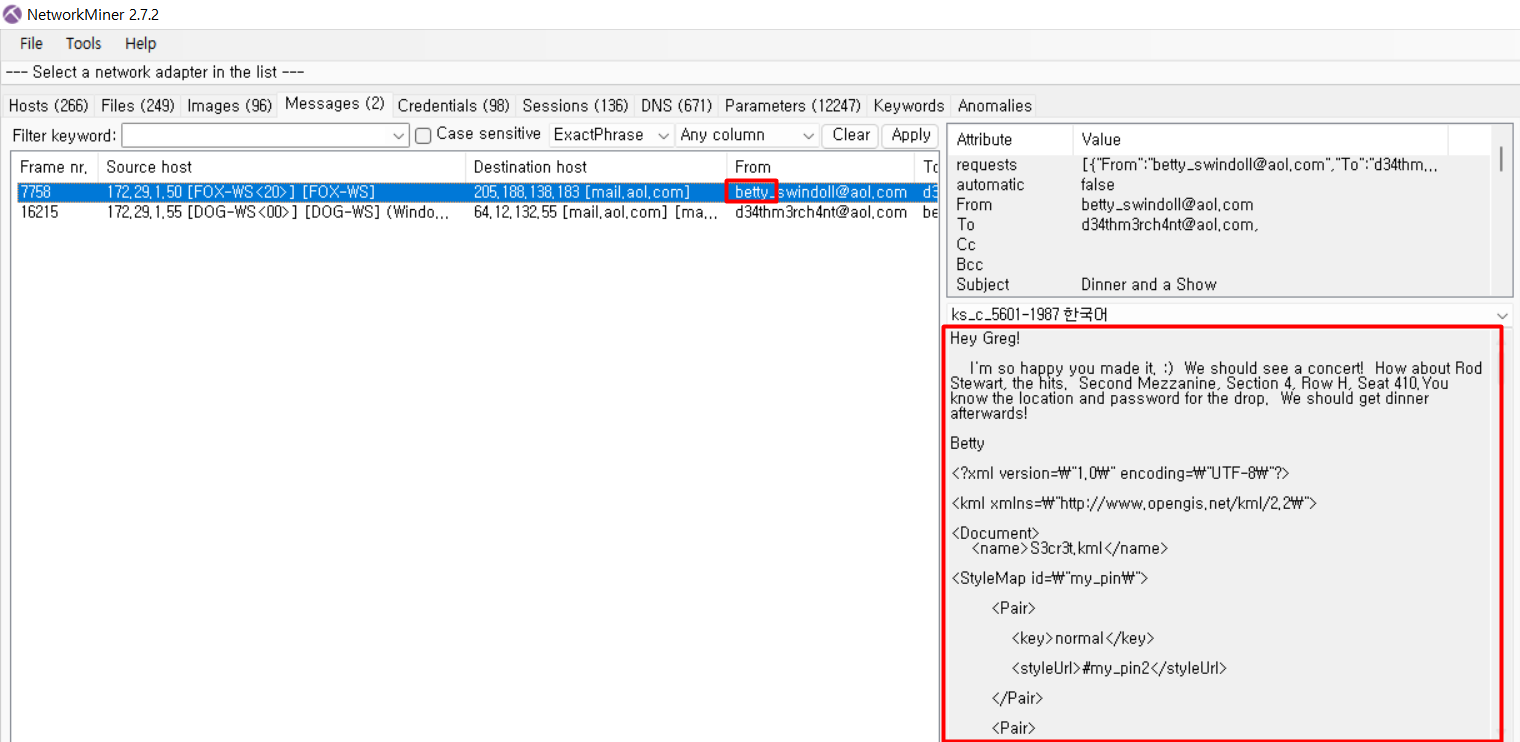Screen dimensions: 1520x742
Task: Click the Value column header
Action: 1260,140
